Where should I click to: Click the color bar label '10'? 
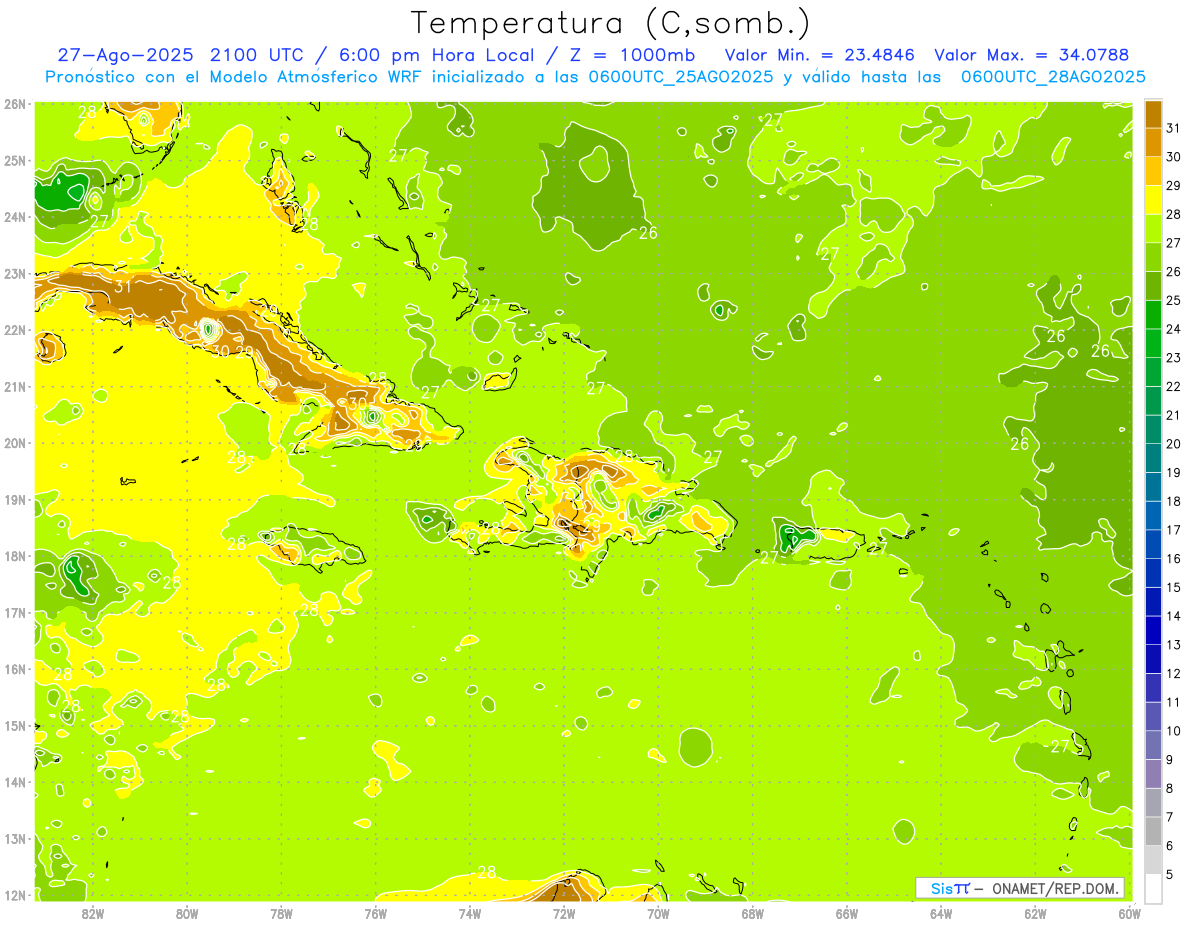(x=1173, y=731)
